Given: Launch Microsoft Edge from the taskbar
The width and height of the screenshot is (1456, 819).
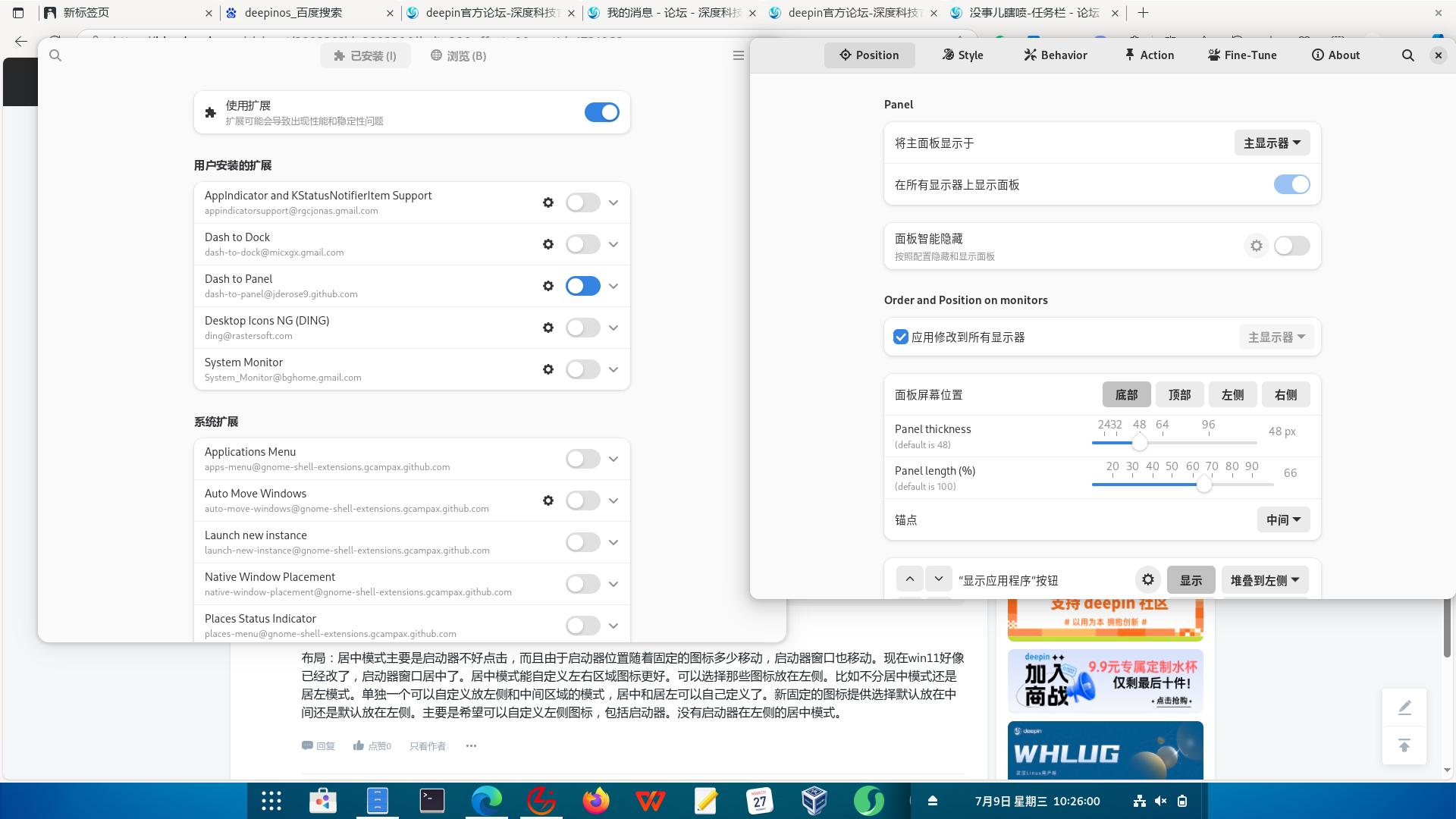Looking at the screenshot, I should point(487,801).
